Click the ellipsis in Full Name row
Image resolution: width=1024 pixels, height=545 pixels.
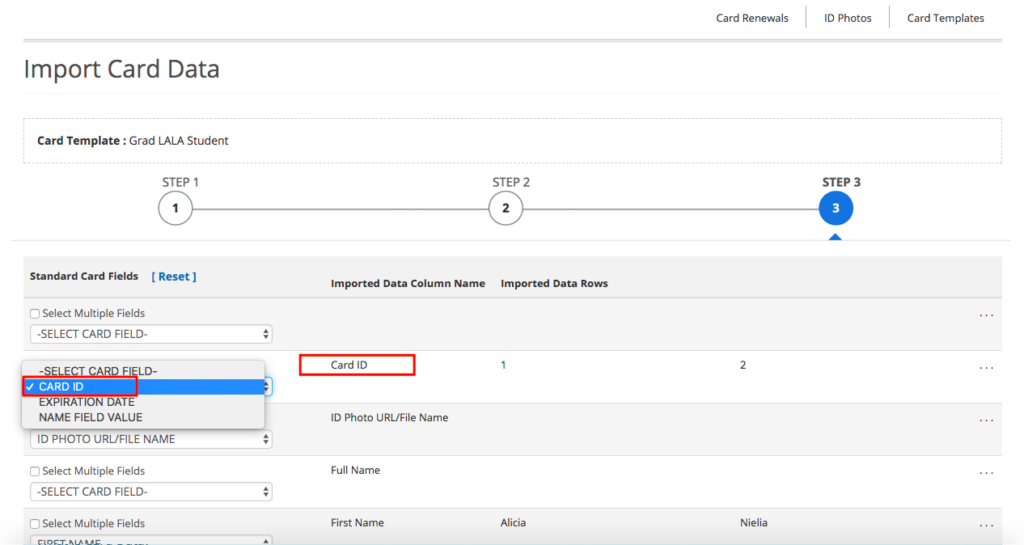[x=986, y=474]
